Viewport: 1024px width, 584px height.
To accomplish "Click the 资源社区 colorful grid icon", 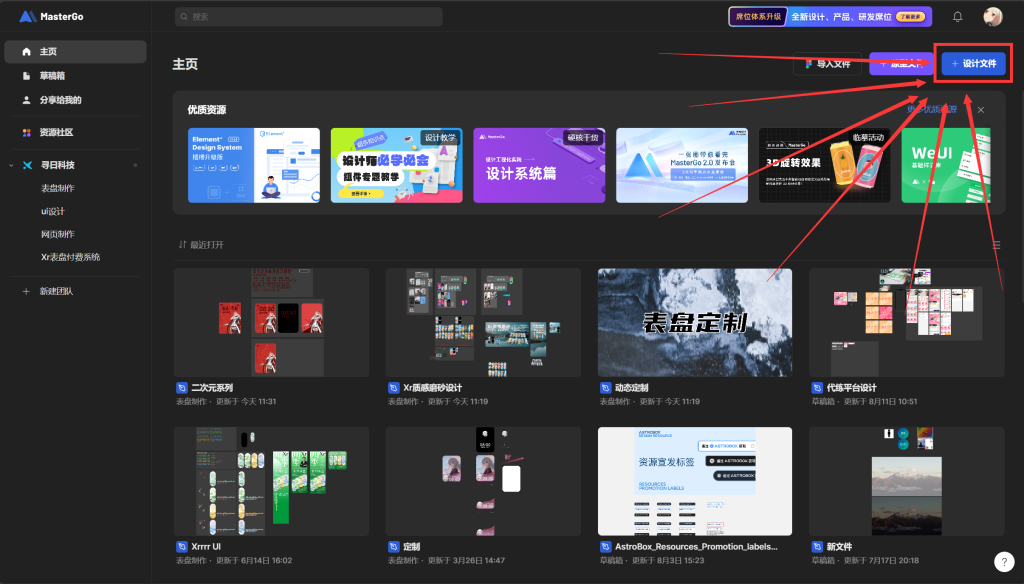I will click(27, 132).
